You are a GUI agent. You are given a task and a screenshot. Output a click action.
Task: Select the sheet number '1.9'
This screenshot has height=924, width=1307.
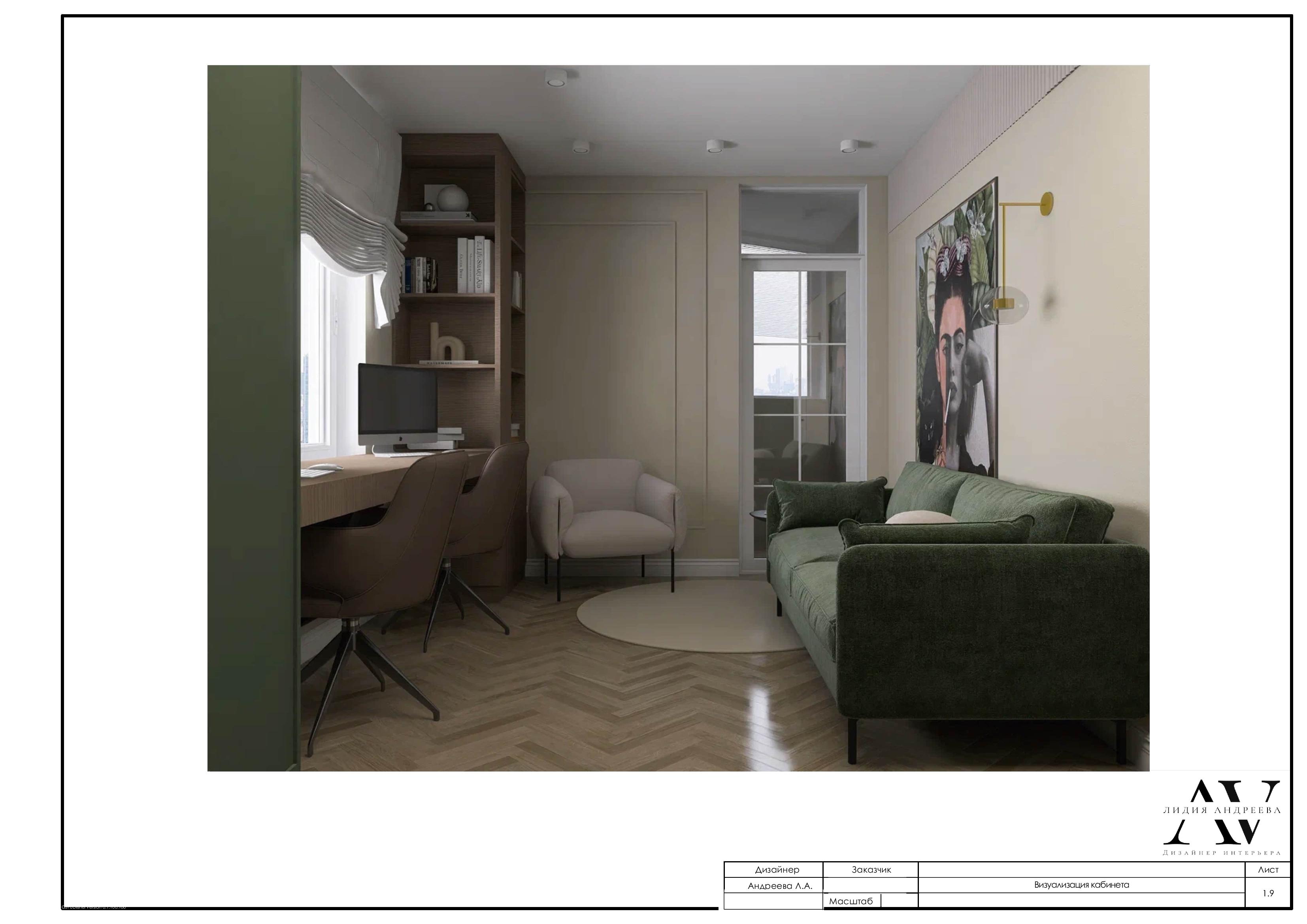click(1268, 893)
